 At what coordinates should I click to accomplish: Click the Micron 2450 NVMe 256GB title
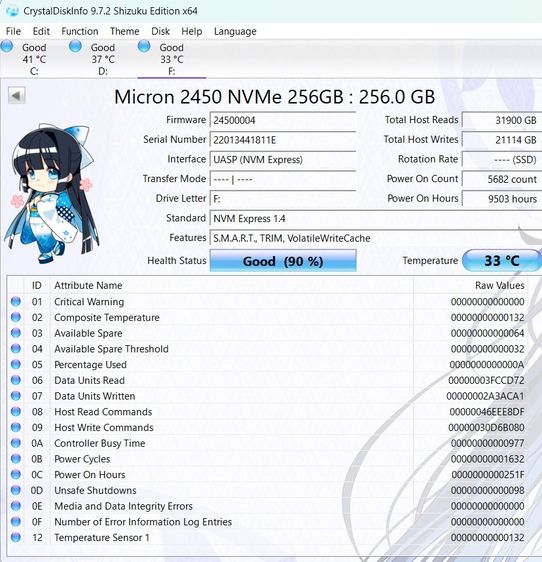[x=275, y=97]
